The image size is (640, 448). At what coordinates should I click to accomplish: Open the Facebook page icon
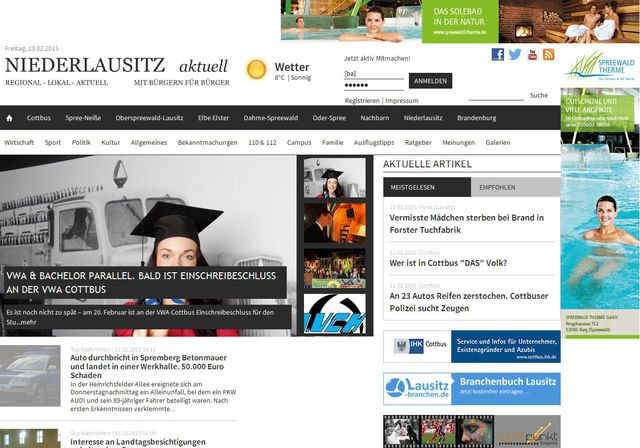tap(498, 54)
